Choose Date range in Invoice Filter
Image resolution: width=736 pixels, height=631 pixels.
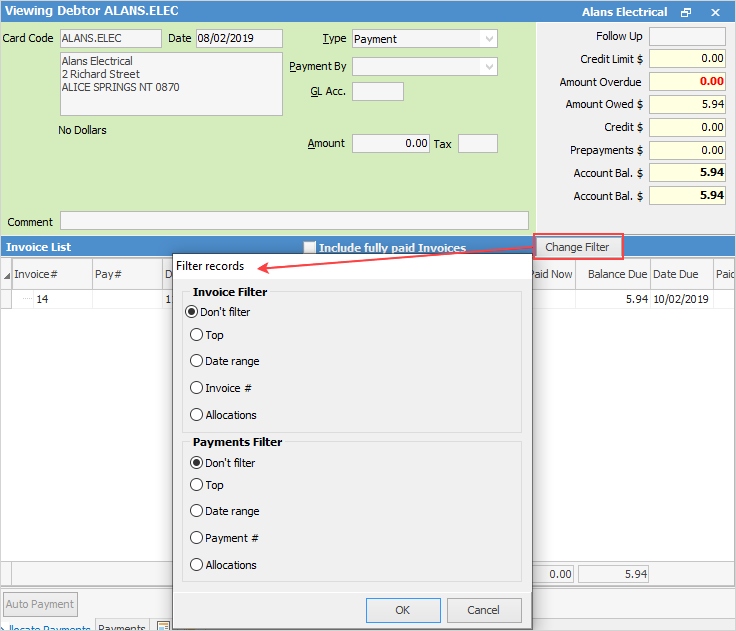tap(197, 361)
